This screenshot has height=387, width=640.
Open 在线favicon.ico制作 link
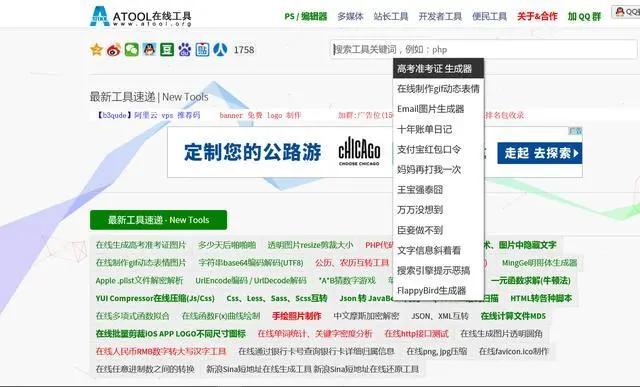(x=514, y=351)
